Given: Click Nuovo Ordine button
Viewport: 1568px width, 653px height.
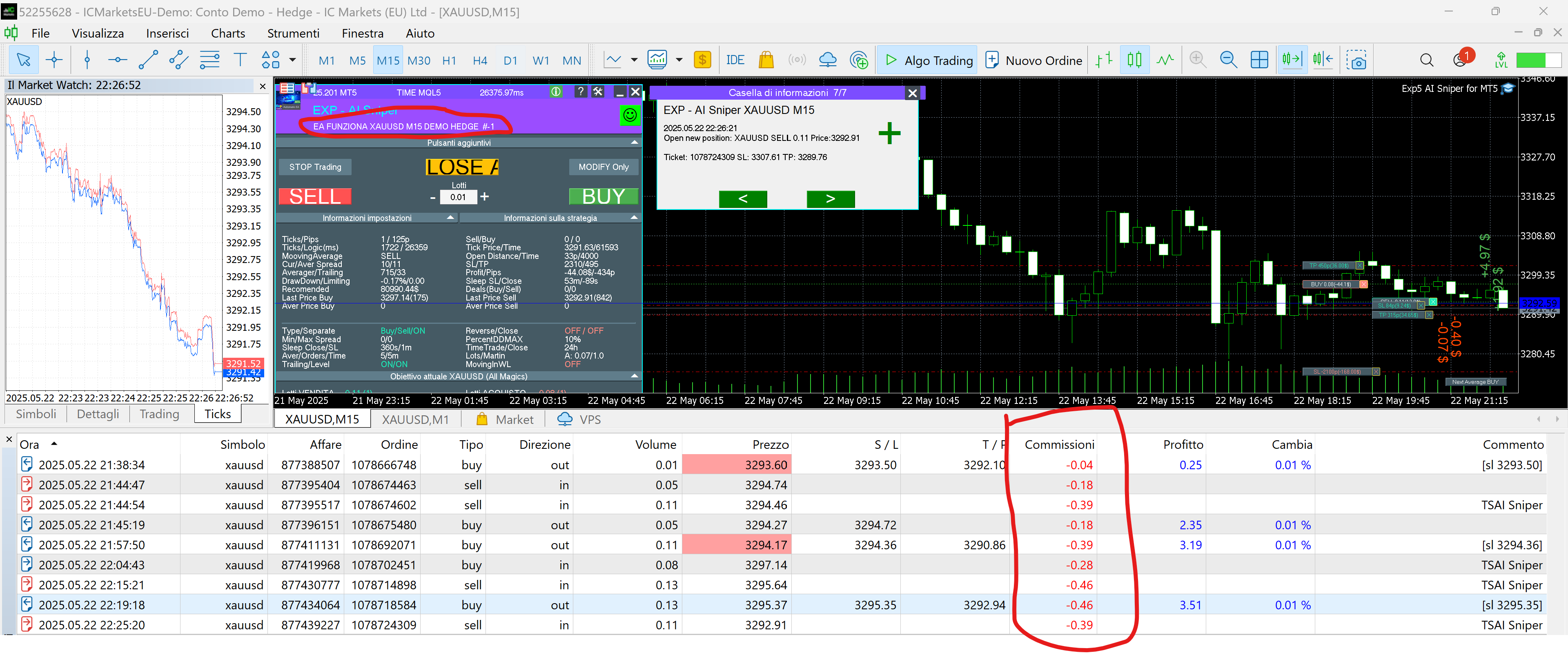Looking at the screenshot, I should 1033,60.
